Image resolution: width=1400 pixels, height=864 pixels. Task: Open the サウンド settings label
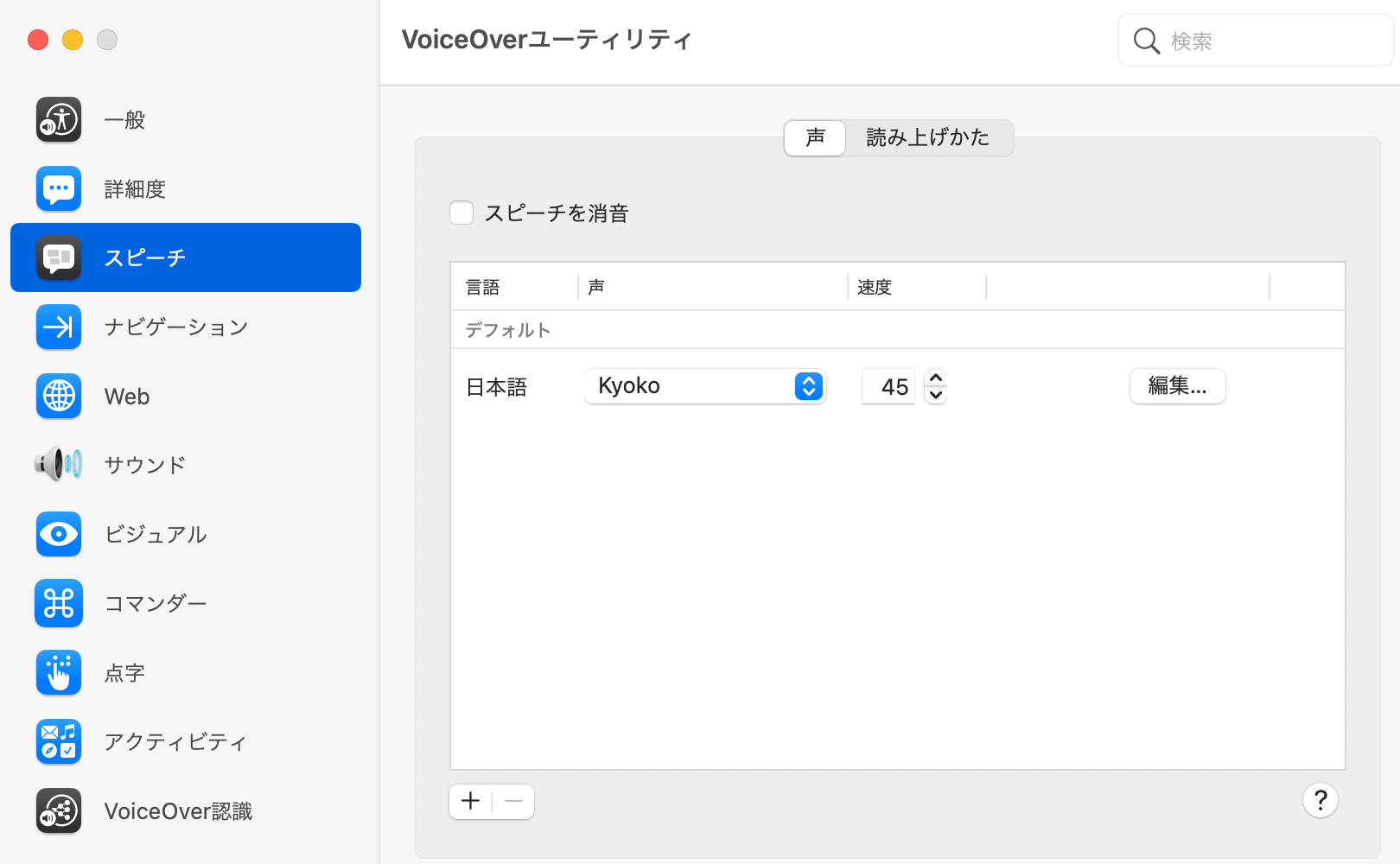point(145,466)
